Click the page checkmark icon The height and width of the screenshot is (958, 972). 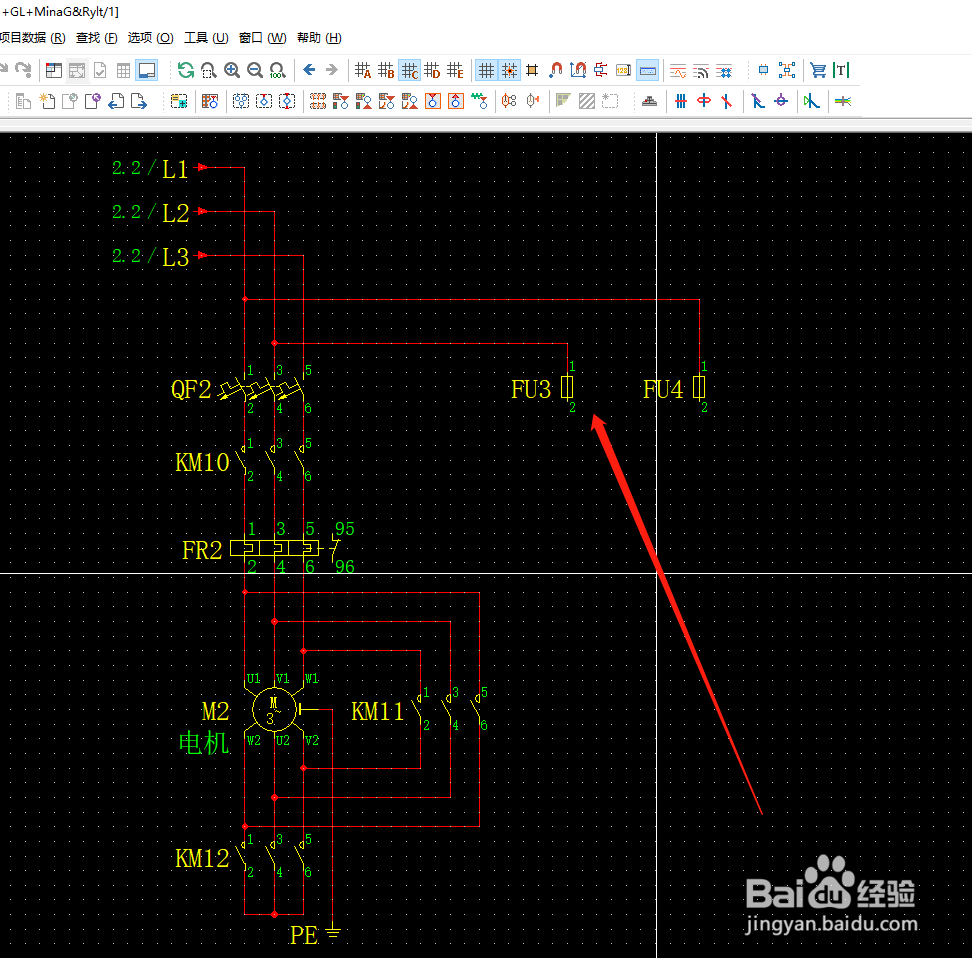[x=100, y=70]
